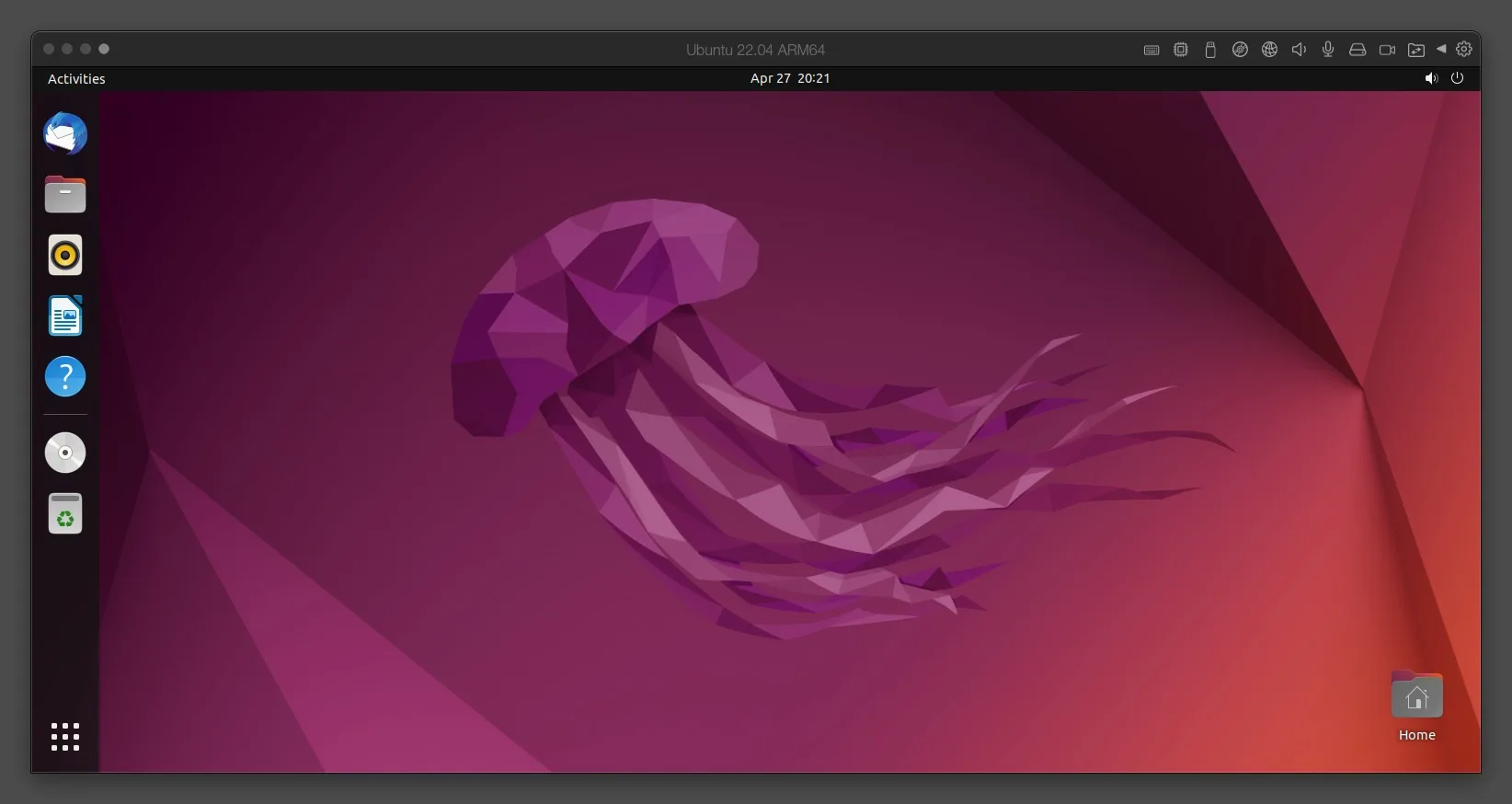This screenshot has width=1512, height=804.
Task: Open the mounted disc in the dock
Action: point(65,453)
